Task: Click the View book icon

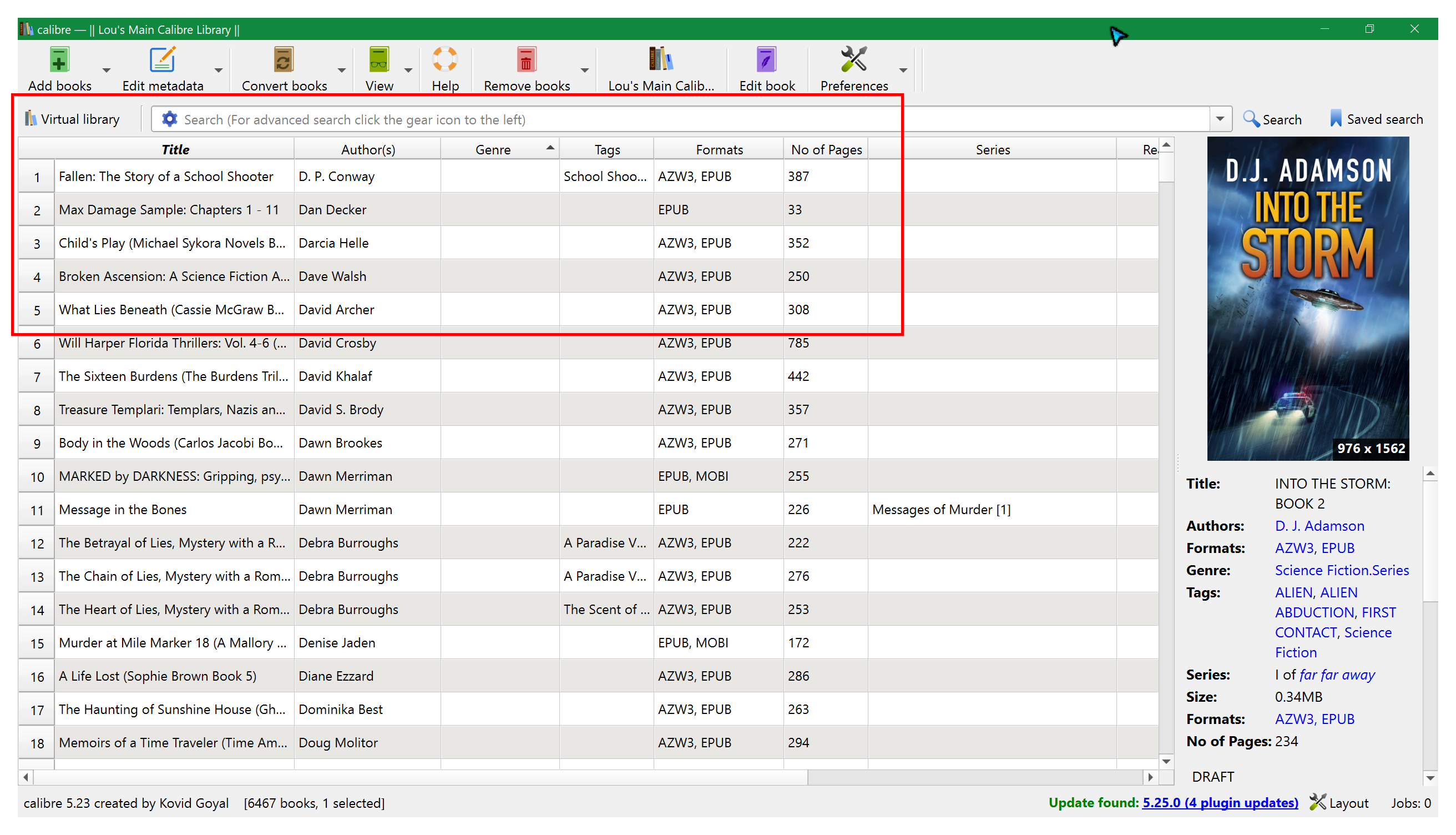Action: 379,59
